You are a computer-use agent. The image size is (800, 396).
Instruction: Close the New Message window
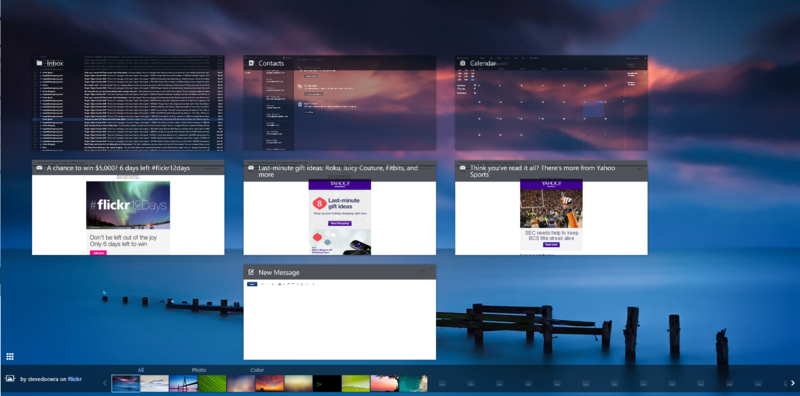(x=431, y=267)
